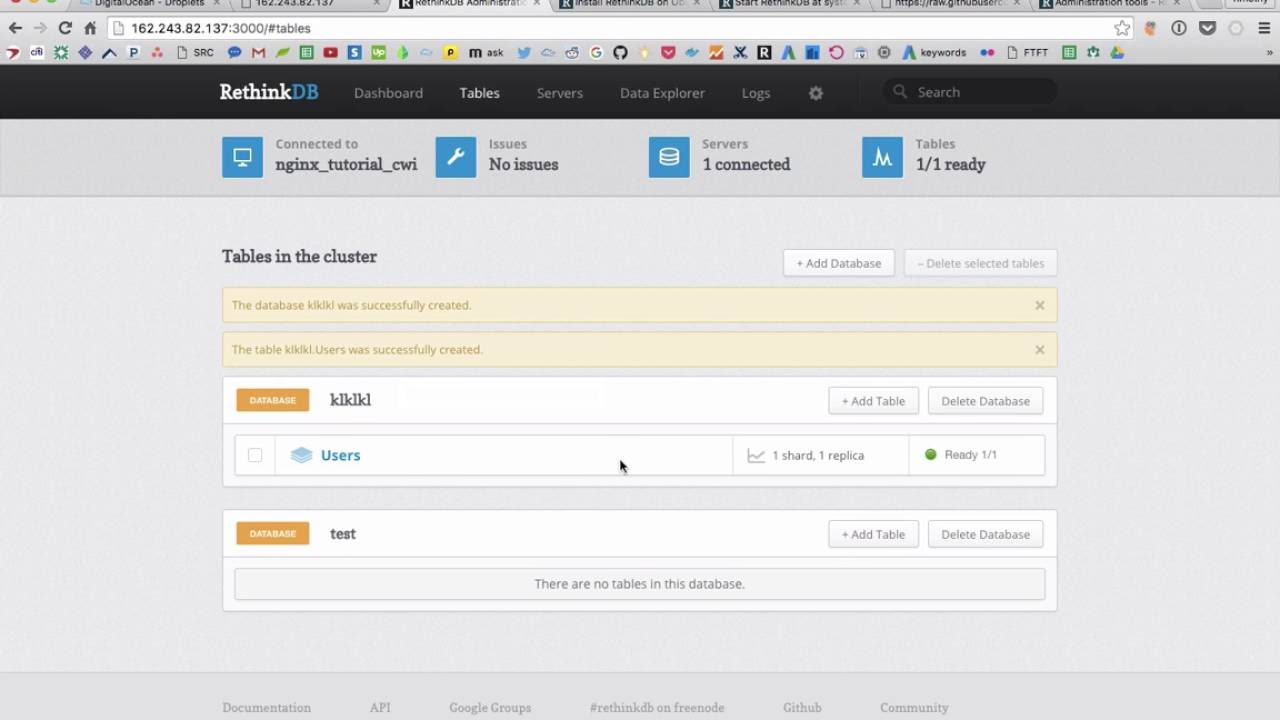Click the 'nginx_tutorial_cwi' server name
The height and width of the screenshot is (720, 1280).
[346, 165]
